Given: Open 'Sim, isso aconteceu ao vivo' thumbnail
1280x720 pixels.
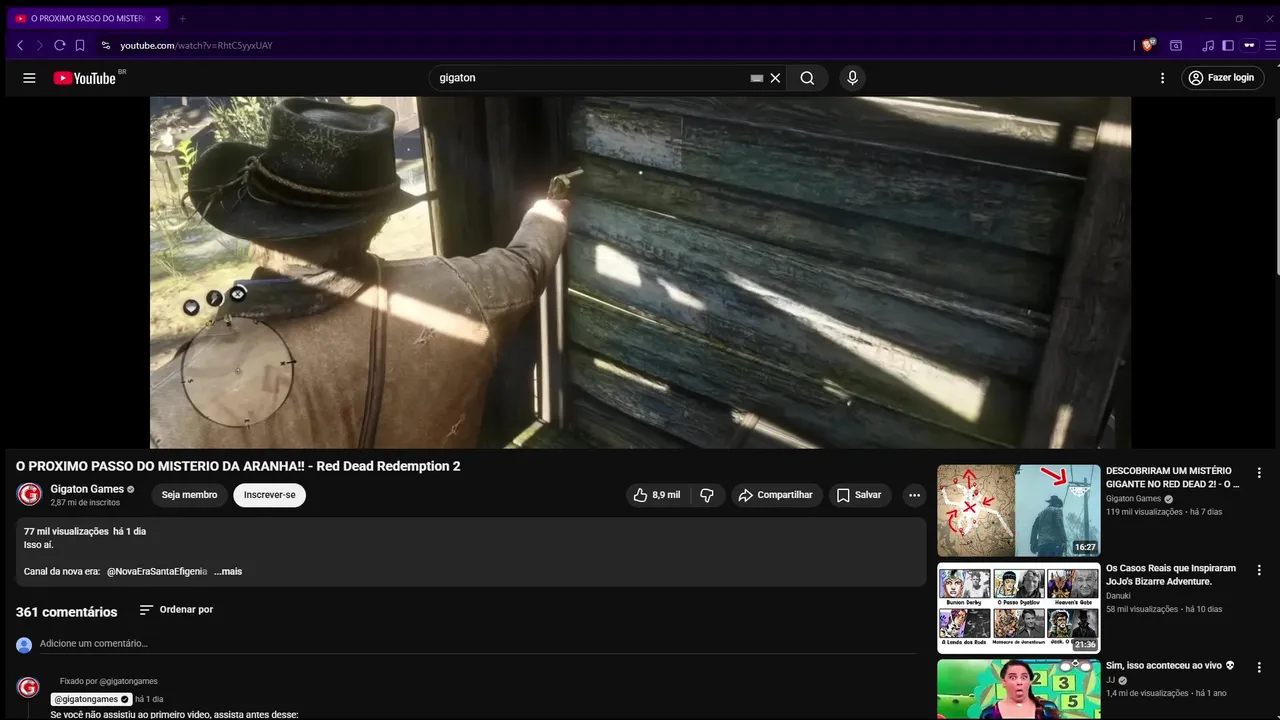Looking at the screenshot, I should pyautogui.click(x=1018, y=689).
